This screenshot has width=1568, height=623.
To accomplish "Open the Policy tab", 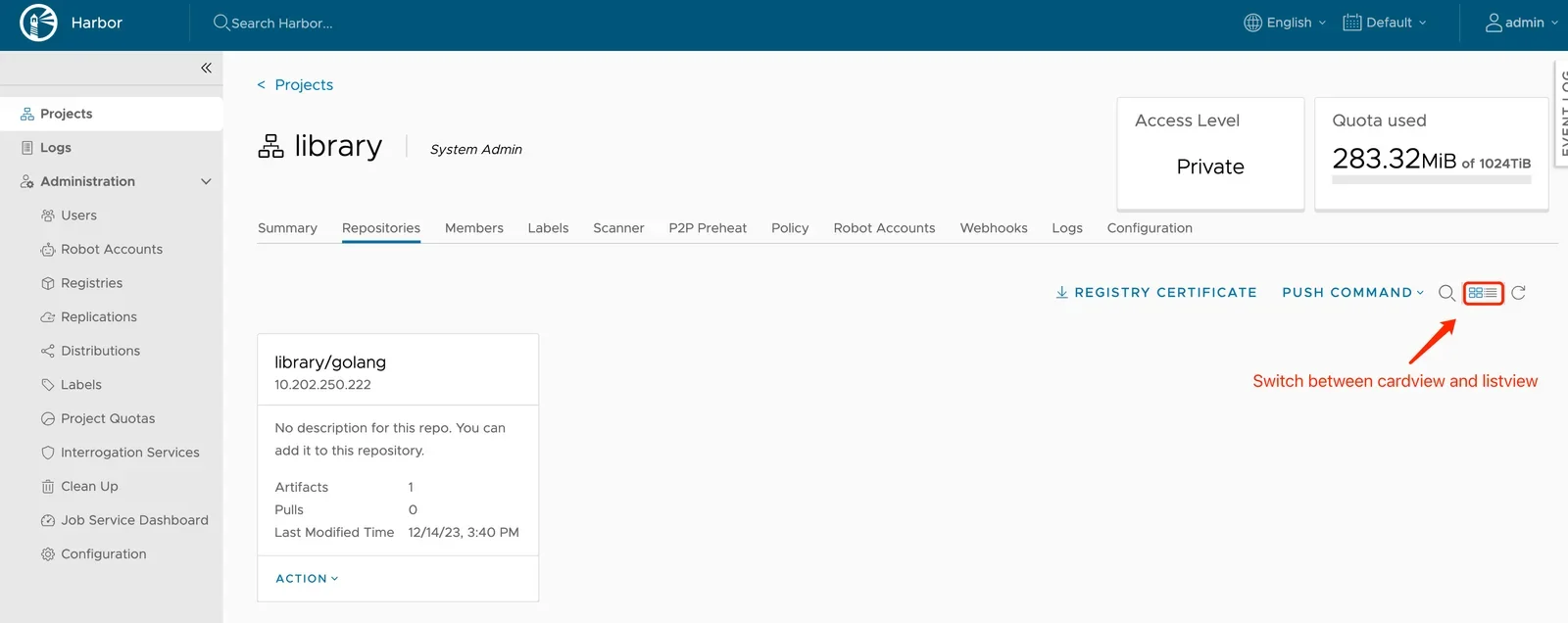I will (x=790, y=228).
